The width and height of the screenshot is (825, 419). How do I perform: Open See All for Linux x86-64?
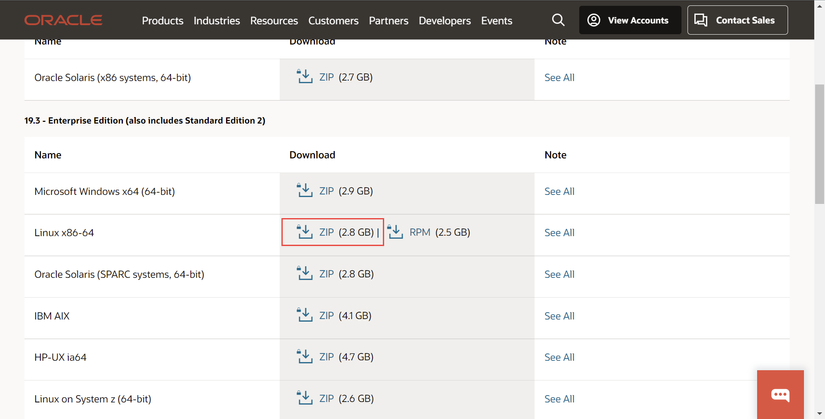point(559,232)
